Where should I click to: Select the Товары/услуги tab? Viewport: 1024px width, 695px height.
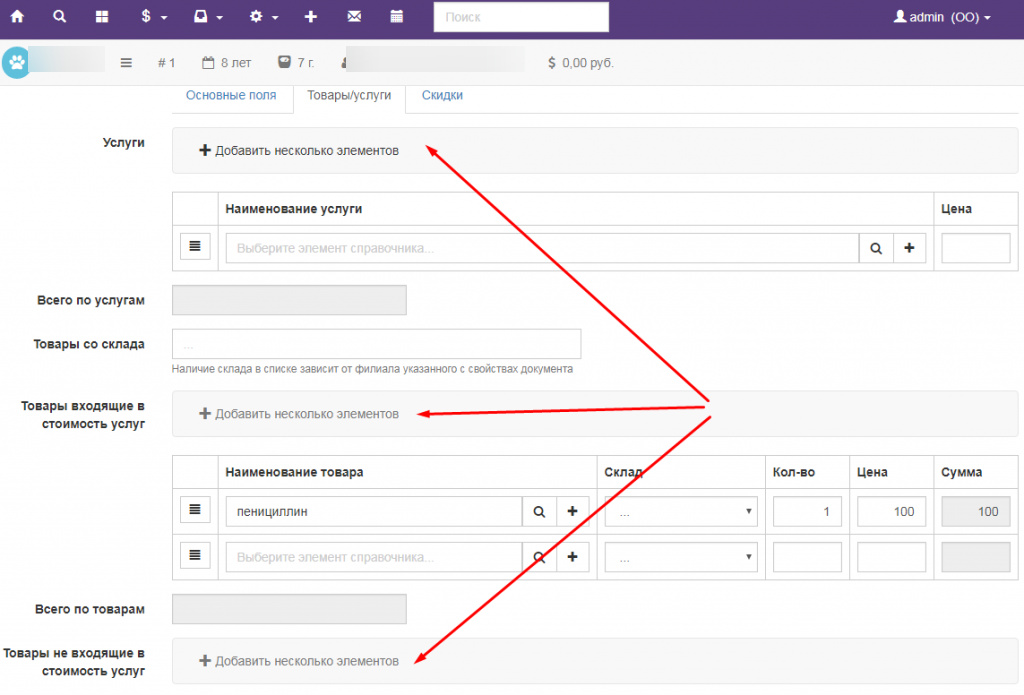click(349, 95)
